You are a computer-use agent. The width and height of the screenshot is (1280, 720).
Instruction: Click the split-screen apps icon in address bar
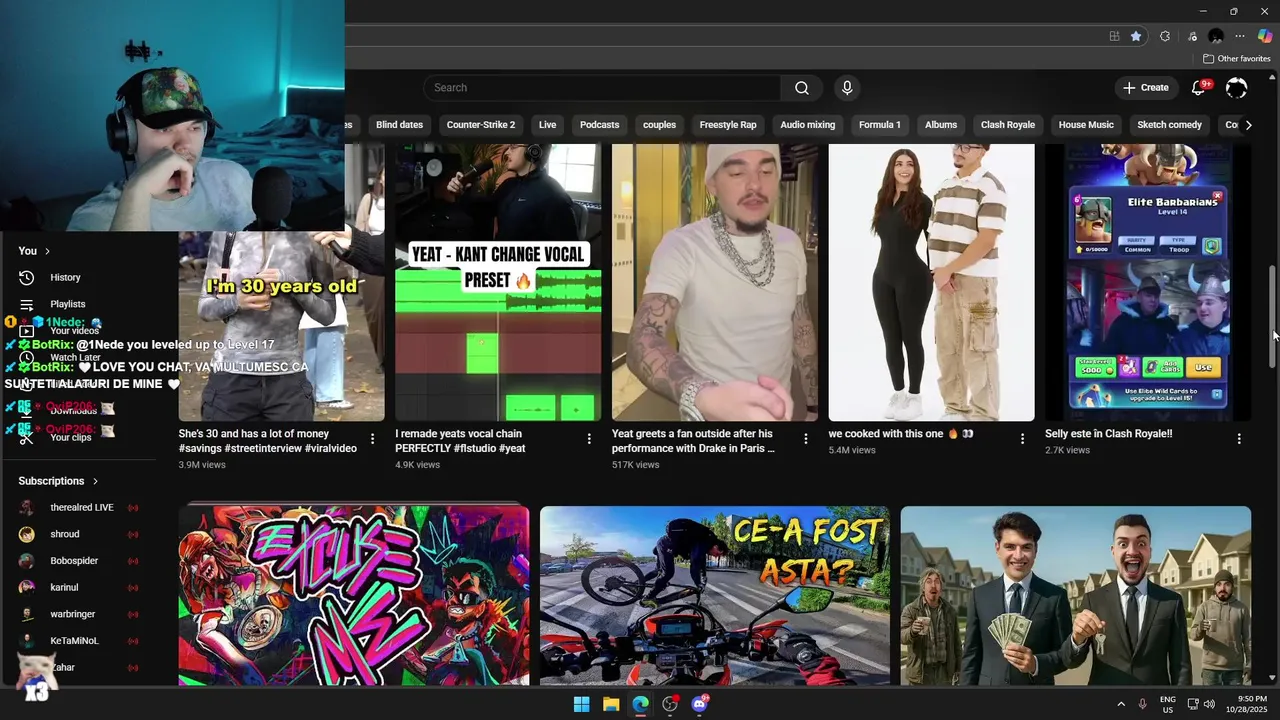(1114, 36)
